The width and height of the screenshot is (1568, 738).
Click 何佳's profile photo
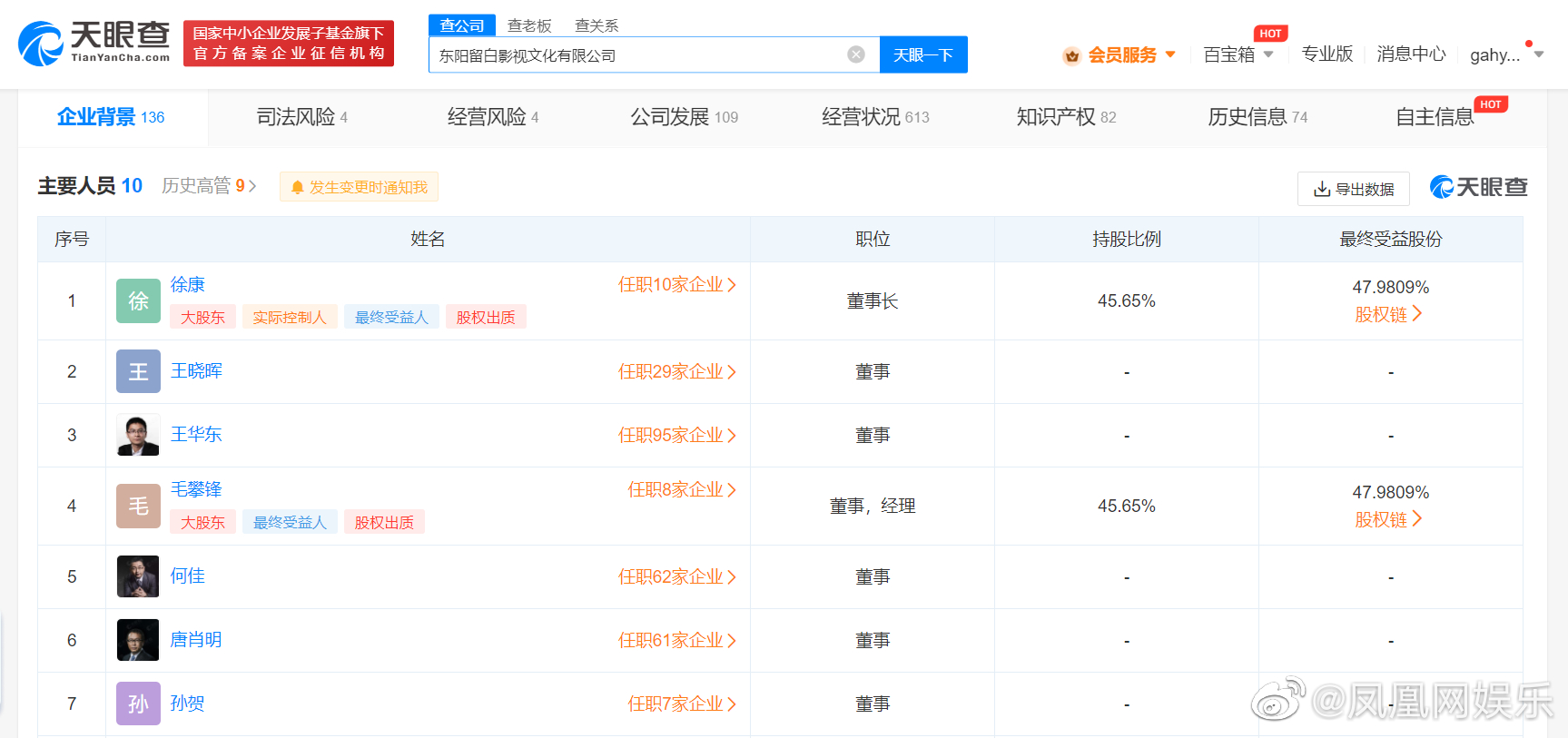[138, 576]
